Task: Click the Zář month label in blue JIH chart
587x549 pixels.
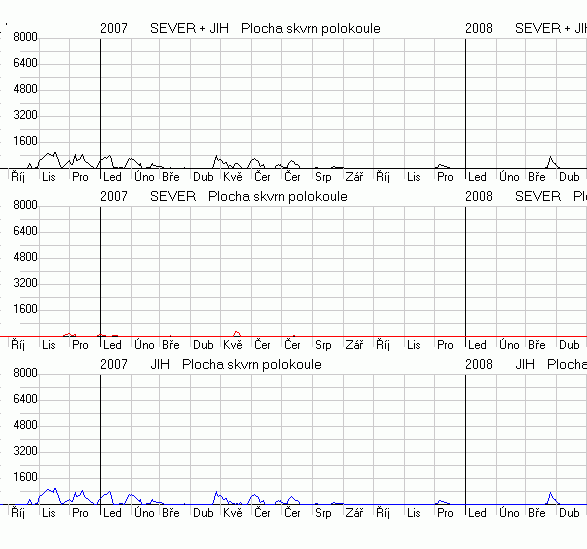Action: point(354,513)
